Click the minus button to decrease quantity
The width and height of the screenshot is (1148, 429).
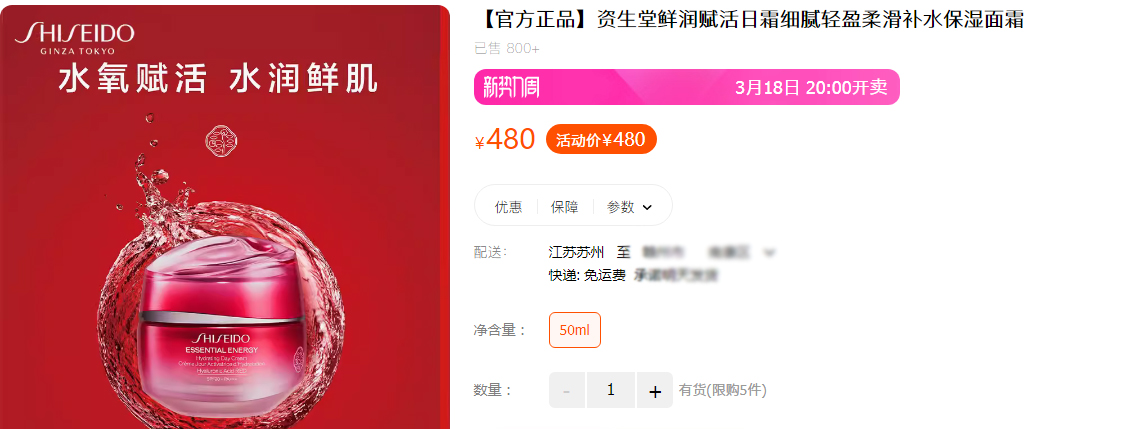point(567,390)
